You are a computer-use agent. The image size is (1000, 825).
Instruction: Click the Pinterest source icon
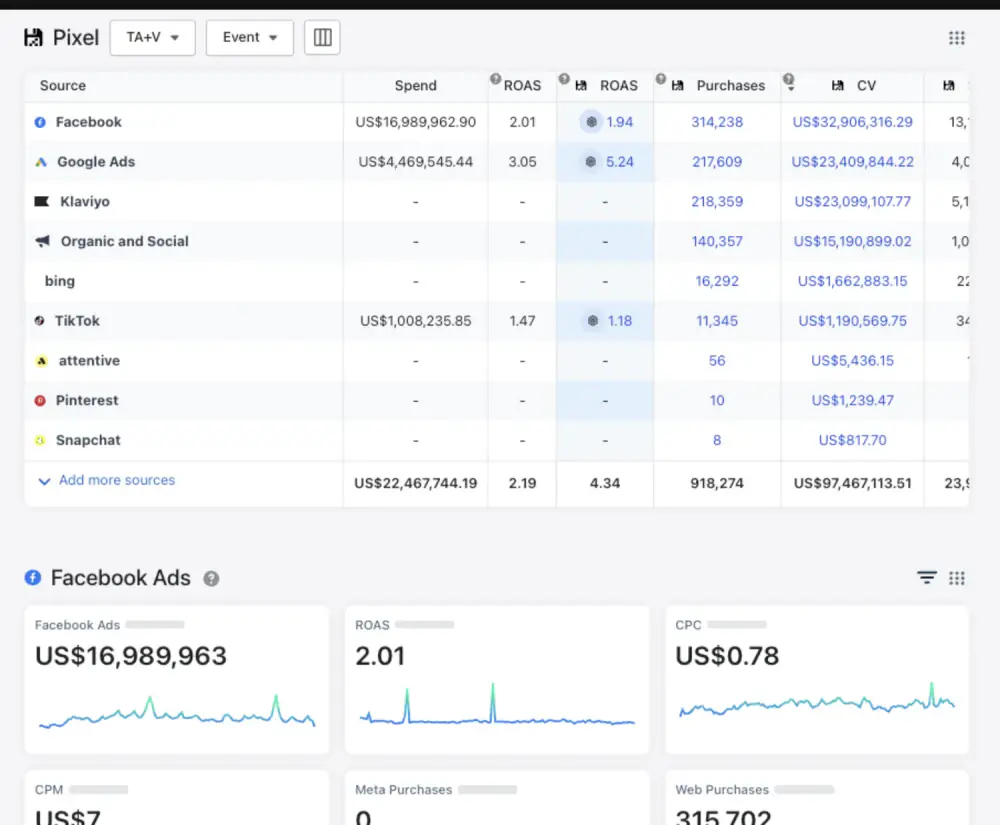click(x=40, y=400)
